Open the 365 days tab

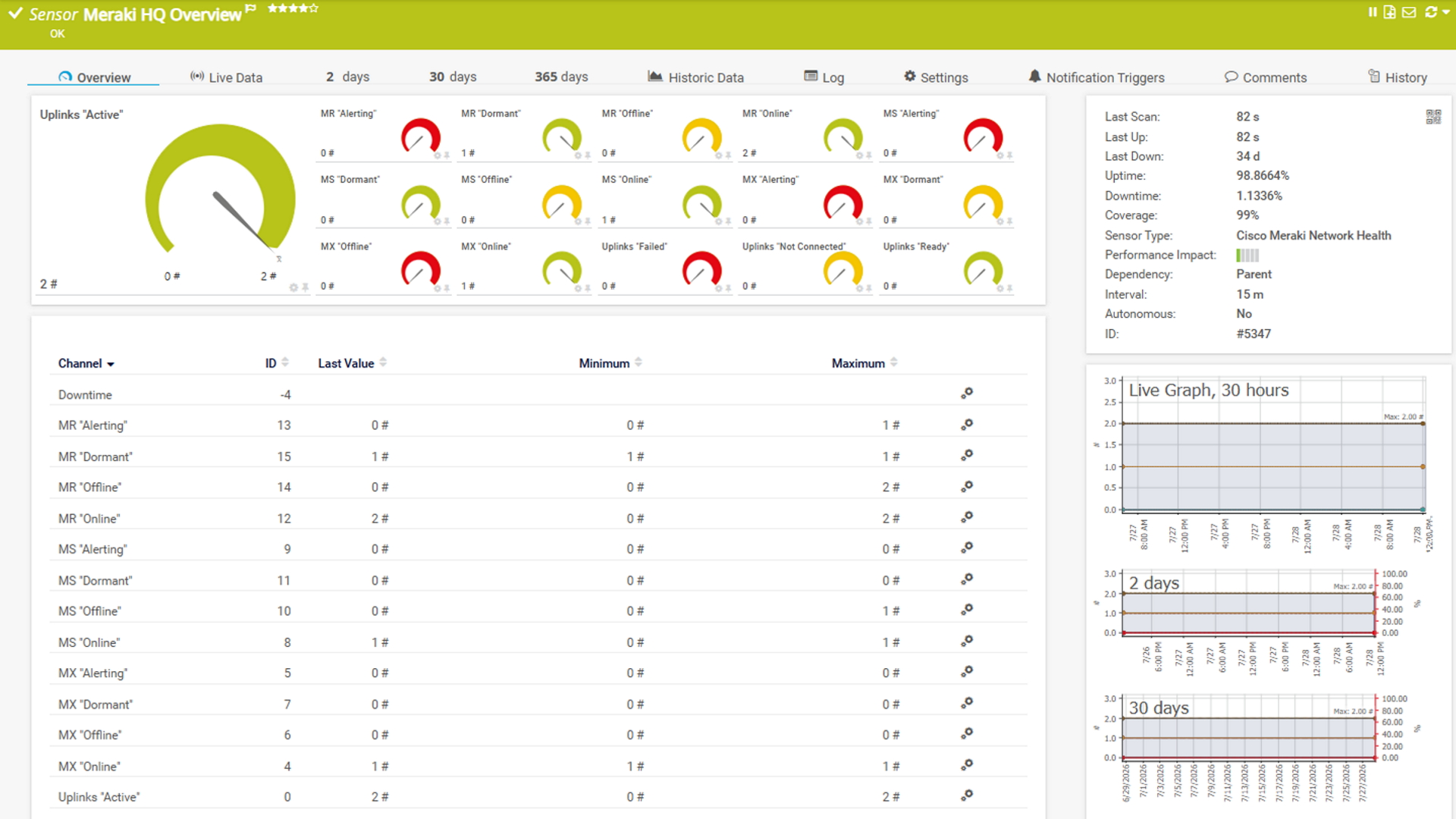tap(561, 77)
